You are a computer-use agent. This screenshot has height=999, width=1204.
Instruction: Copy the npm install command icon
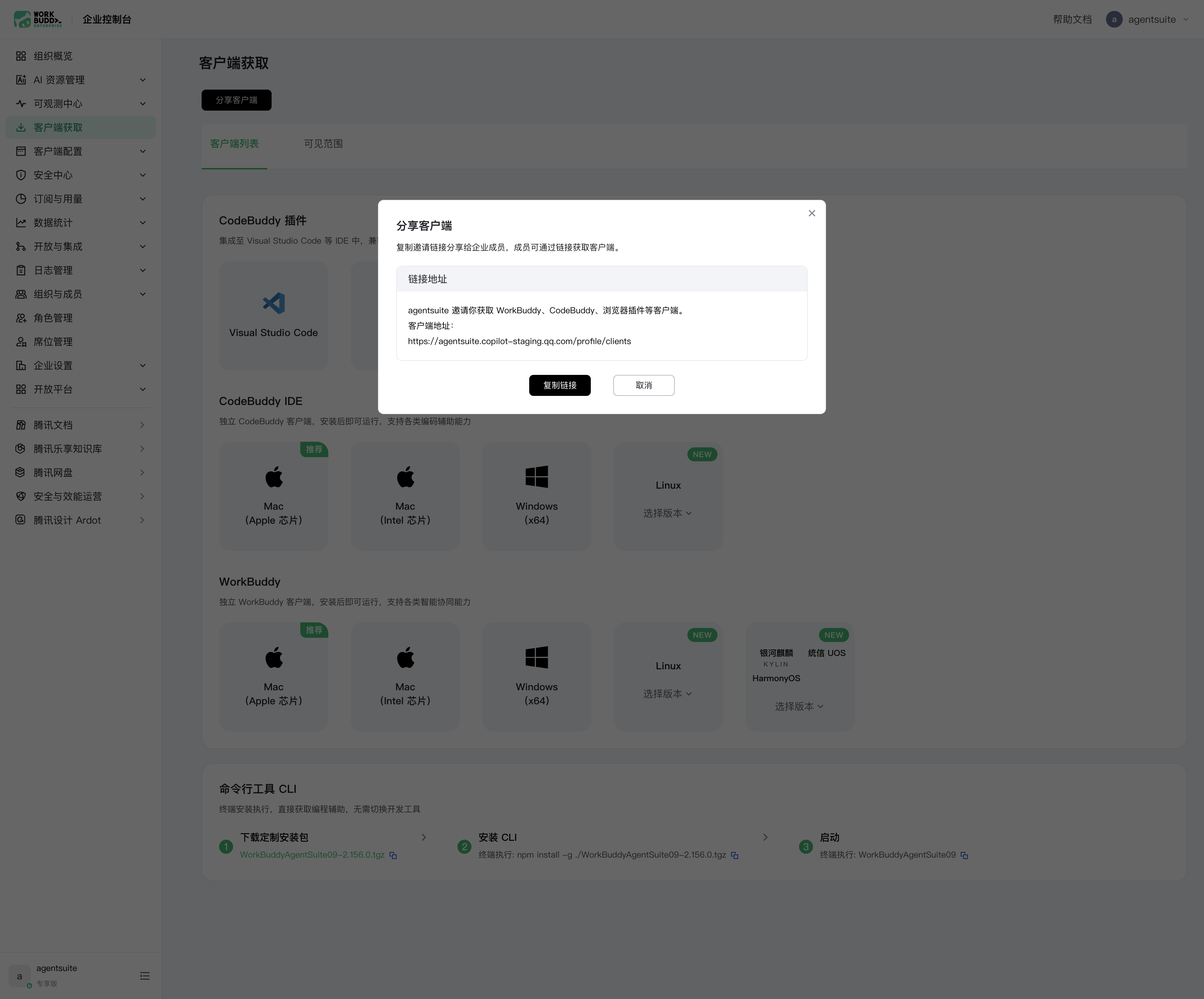click(734, 855)
